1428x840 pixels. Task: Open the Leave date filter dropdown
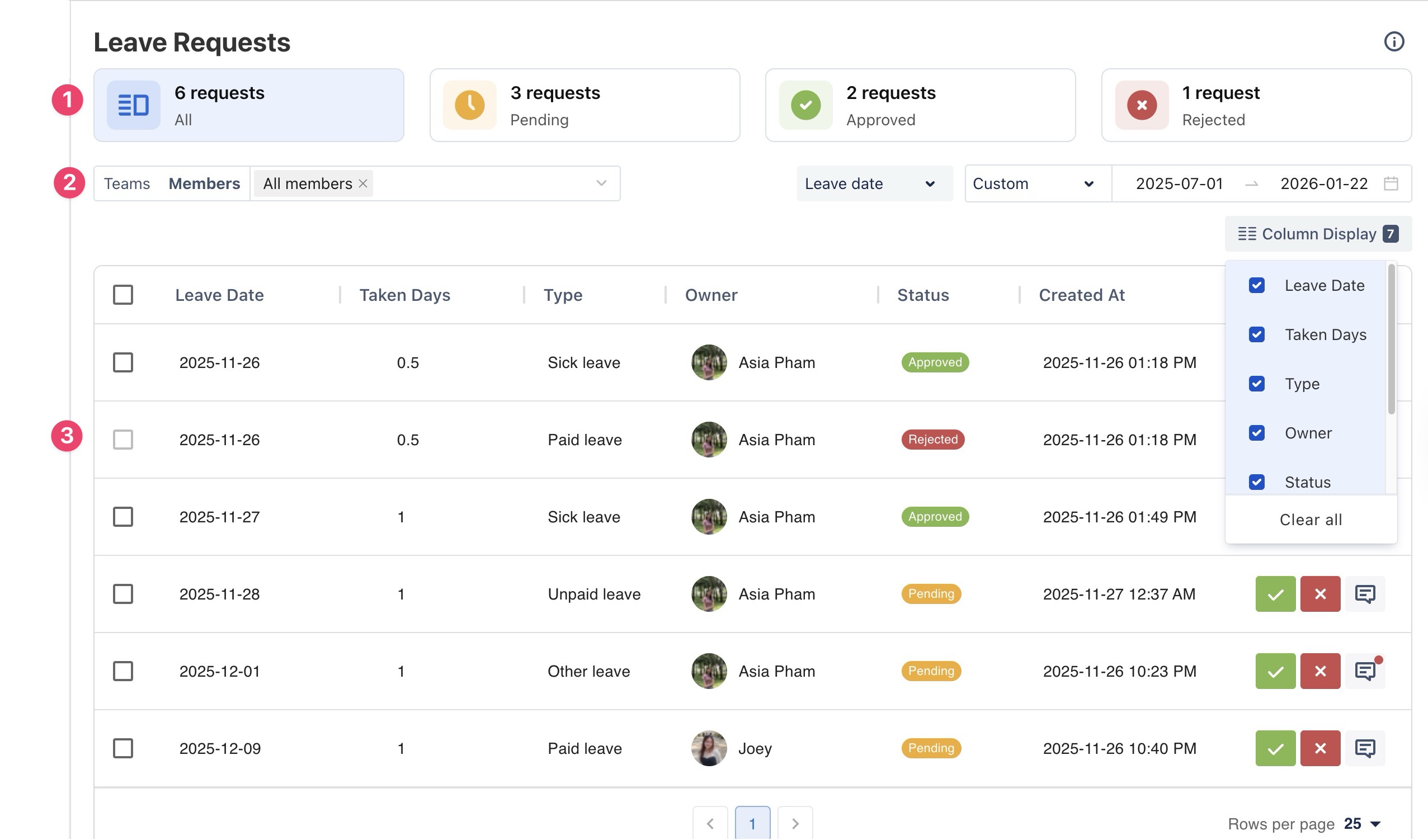tap(874, 183)
